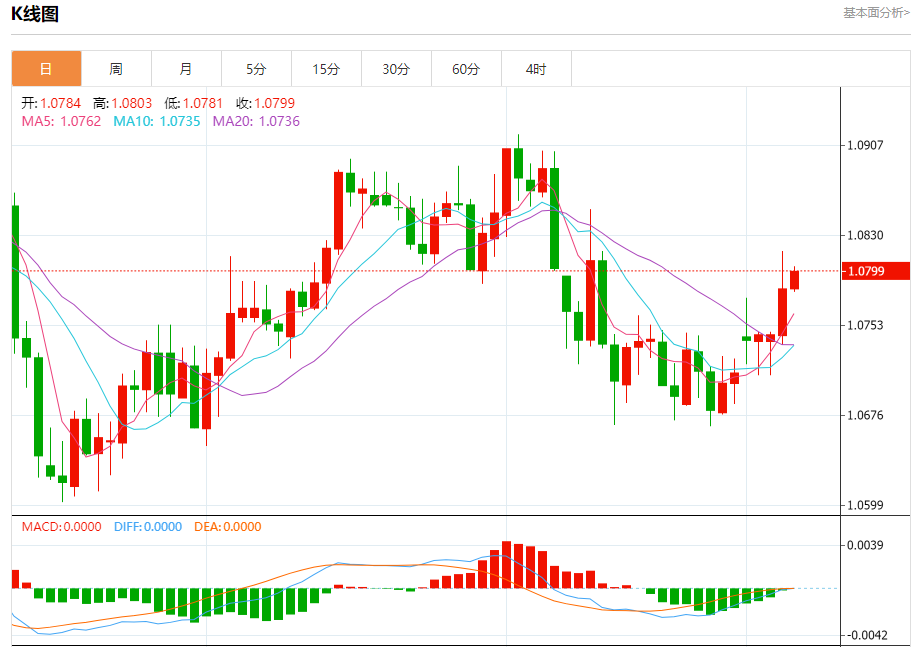Viewport: 915px width, 647px height.
Task: Click the tallest red MACD histogram bar
Action: (x=506, y=565)
